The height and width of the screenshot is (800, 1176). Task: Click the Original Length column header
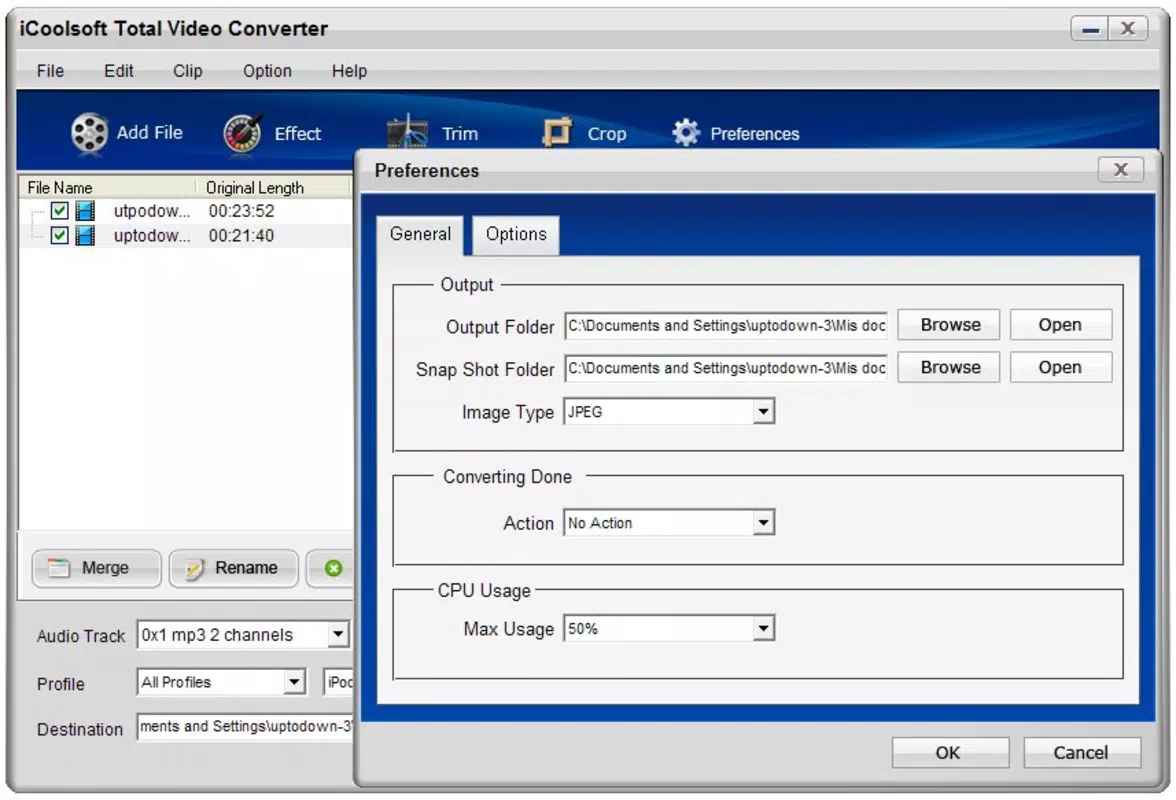tap(274, 187)
